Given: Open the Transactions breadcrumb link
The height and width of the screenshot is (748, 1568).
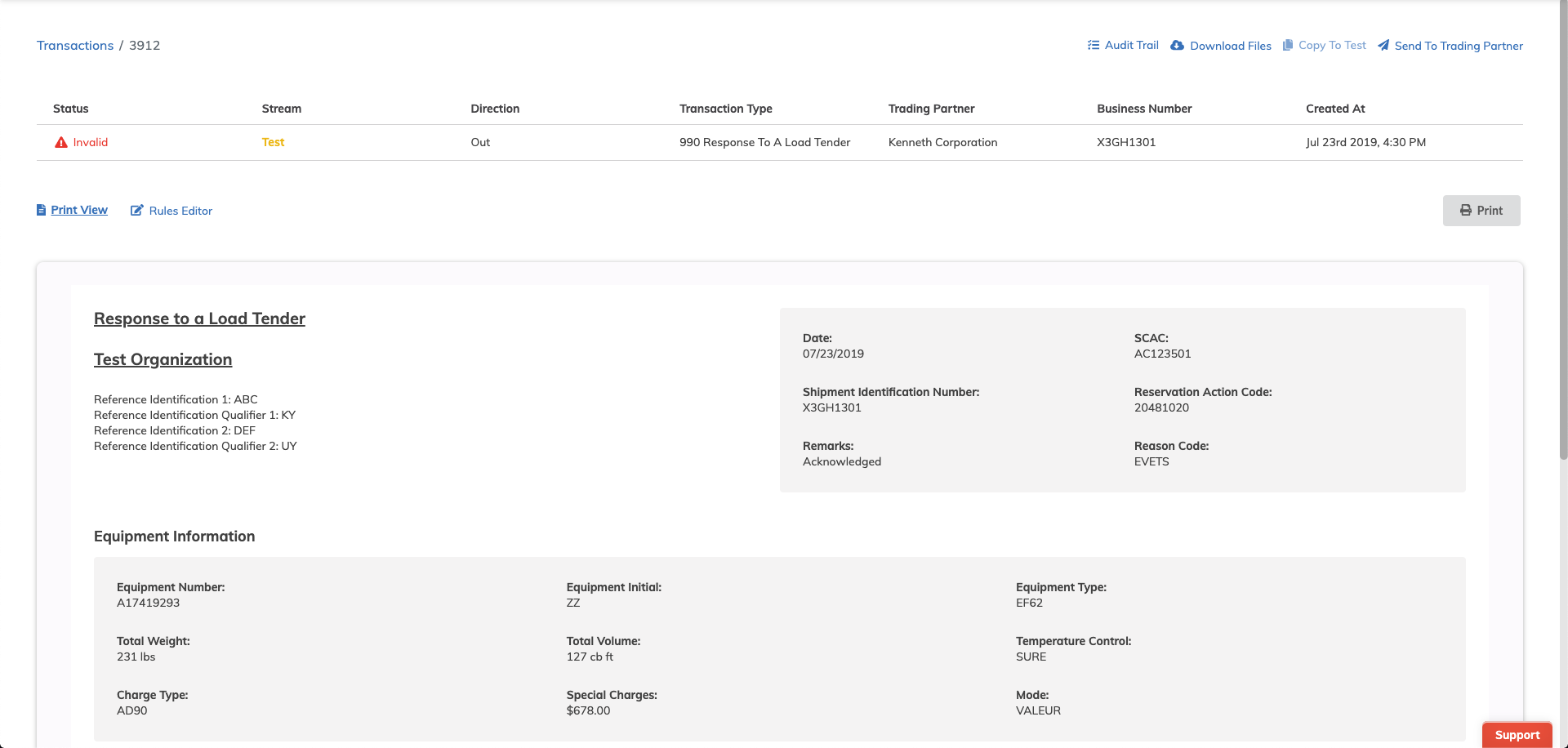Looking at the screenshot, I should tap(75, 45).
